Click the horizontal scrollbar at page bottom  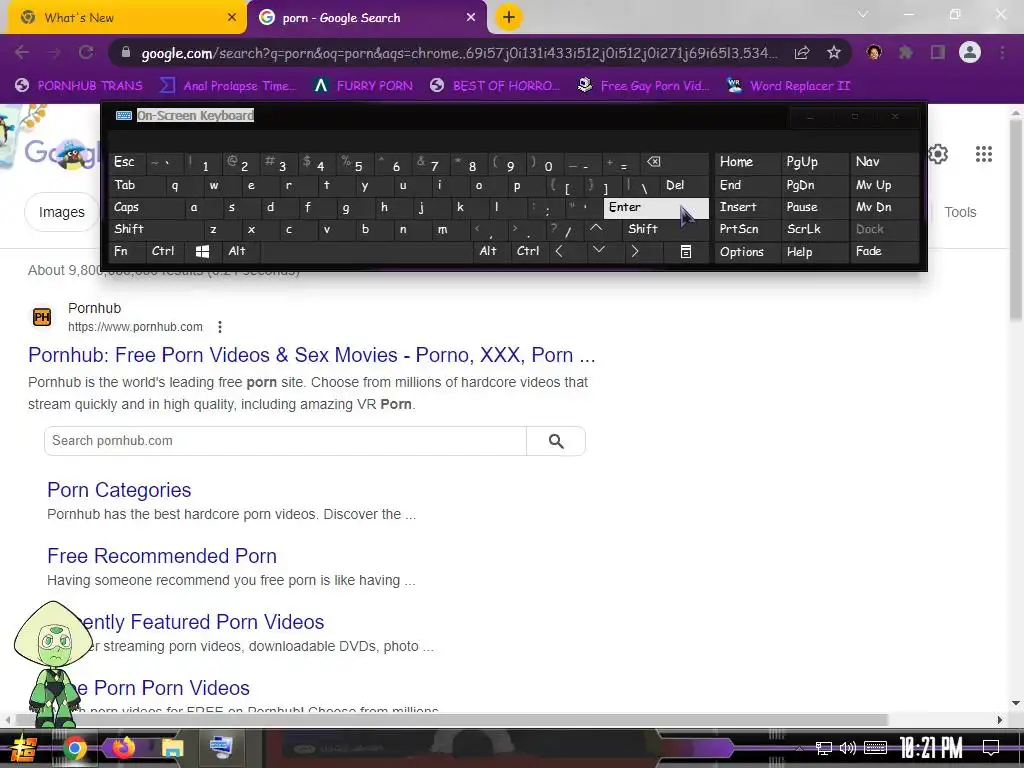click(452, 720)
